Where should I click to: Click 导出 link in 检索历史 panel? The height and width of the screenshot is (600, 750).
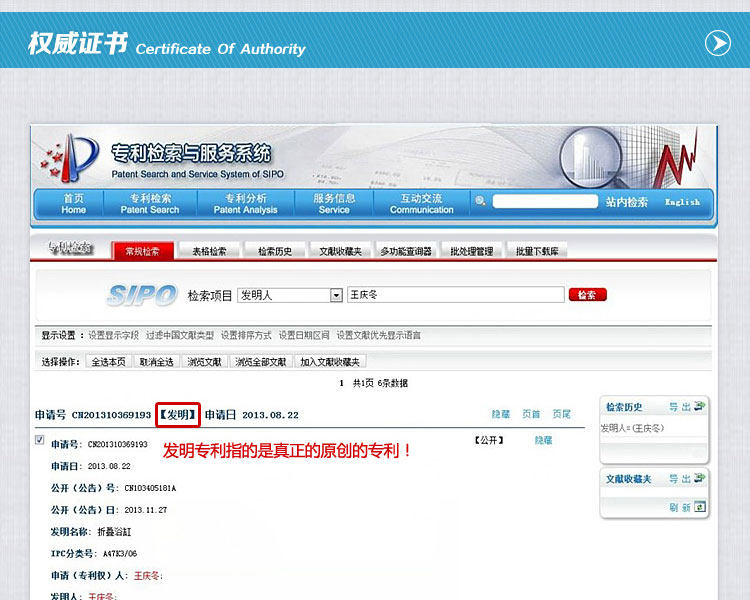pyautogui.click(x=680, y=407)
